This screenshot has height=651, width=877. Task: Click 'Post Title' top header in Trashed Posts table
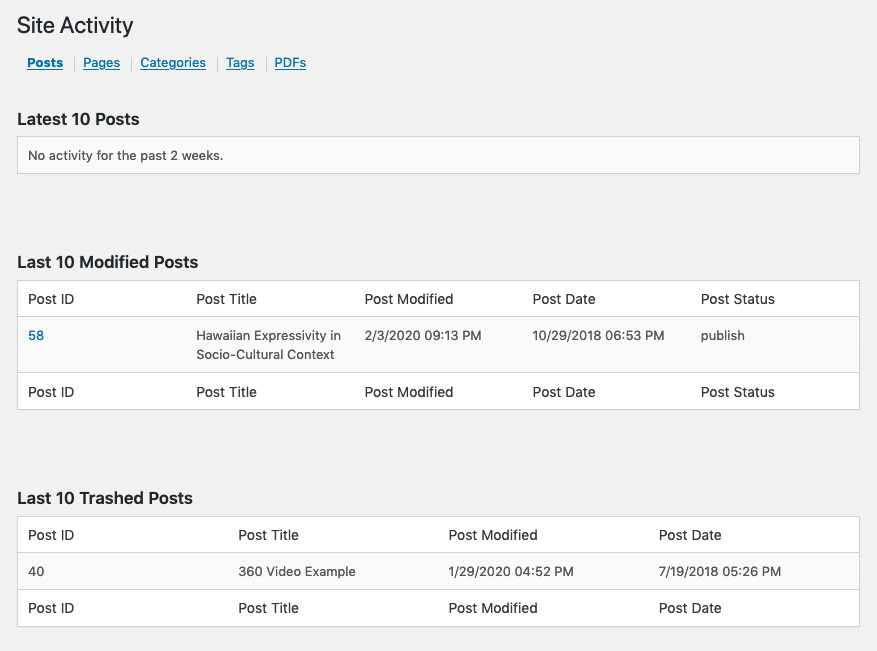(x=268, y=535)
